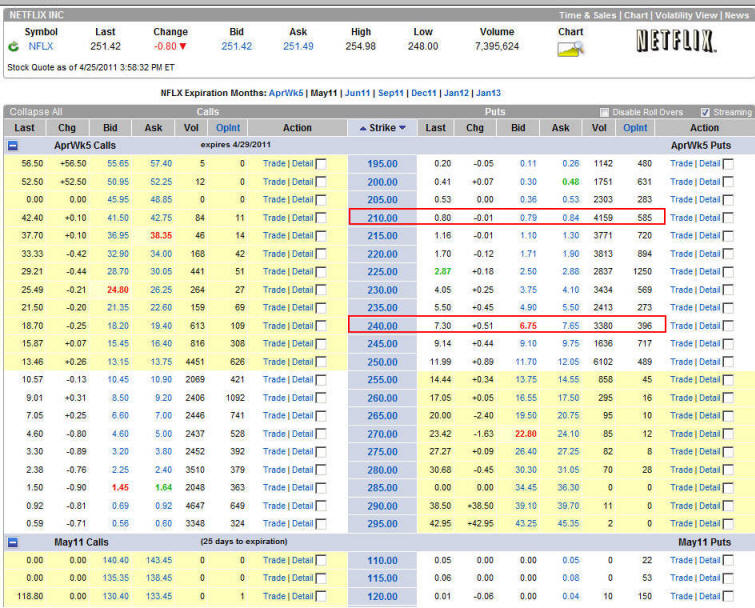The height and width of the screenshot is (608, 755).
Task: Select the Jan13 expiration month
Action: [x=489, y=92]
